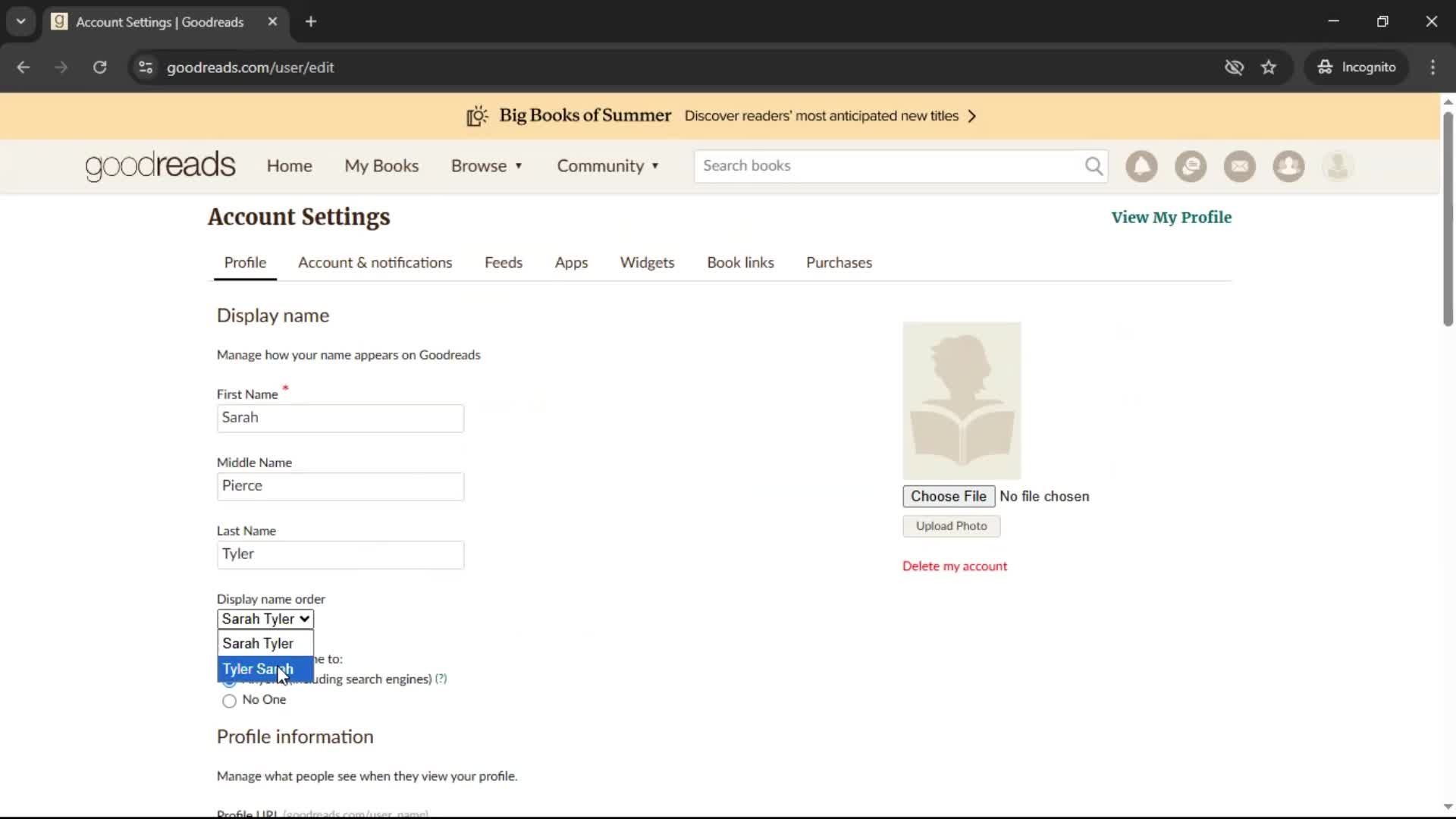Go back with the browser back arrow
Screen dimensions: 1456x819
tap(24, 67)
